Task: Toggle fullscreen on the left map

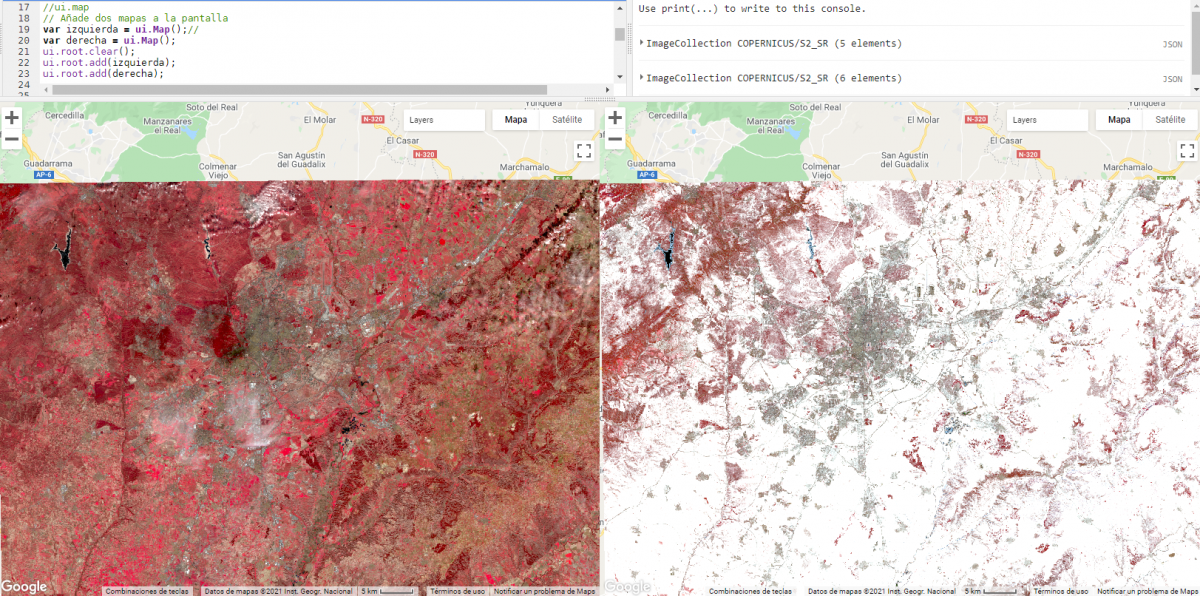Action: [584, 151]
